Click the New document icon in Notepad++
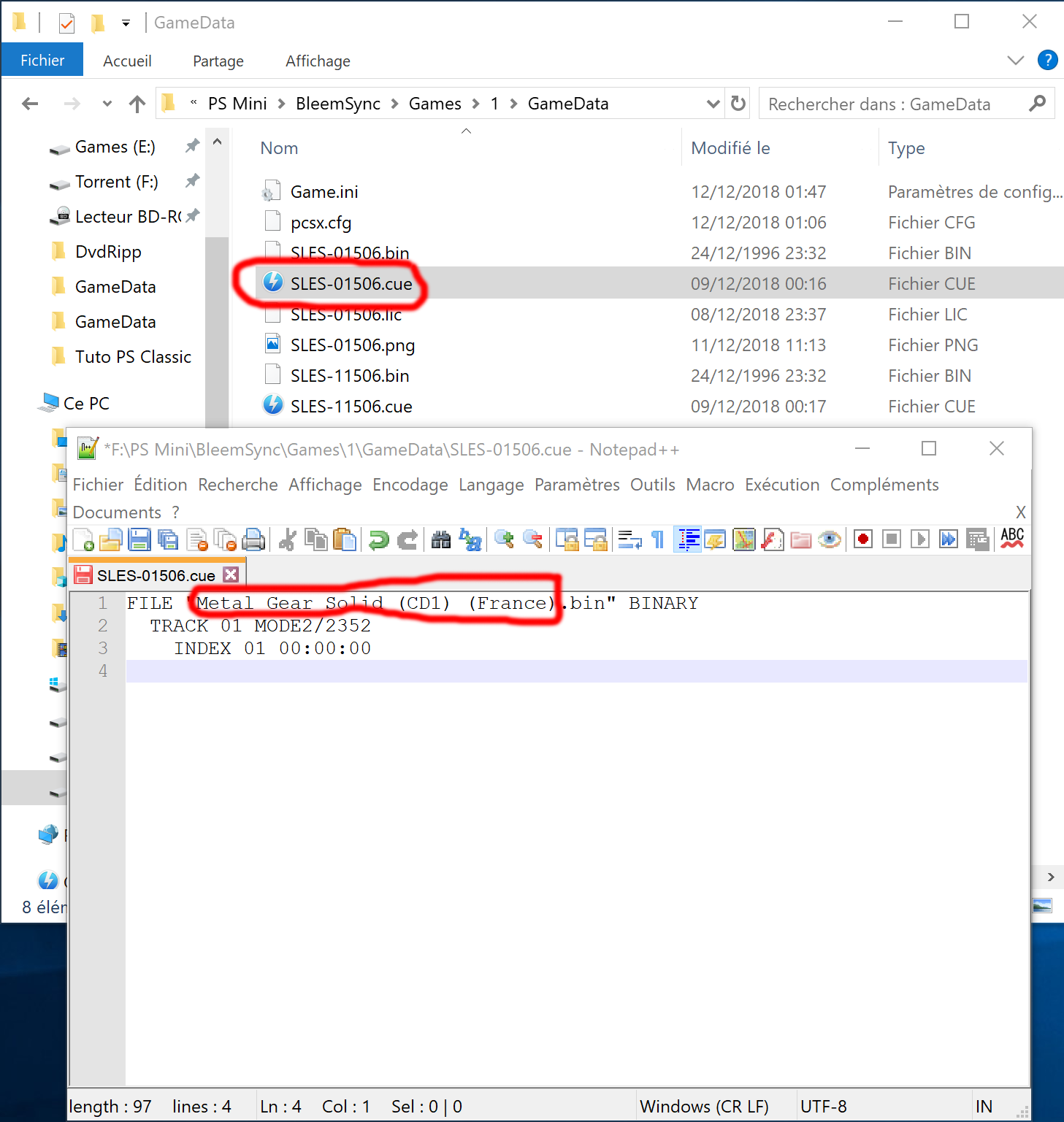This screenshot has width=1064, height=1122. [x=83, y=539]
